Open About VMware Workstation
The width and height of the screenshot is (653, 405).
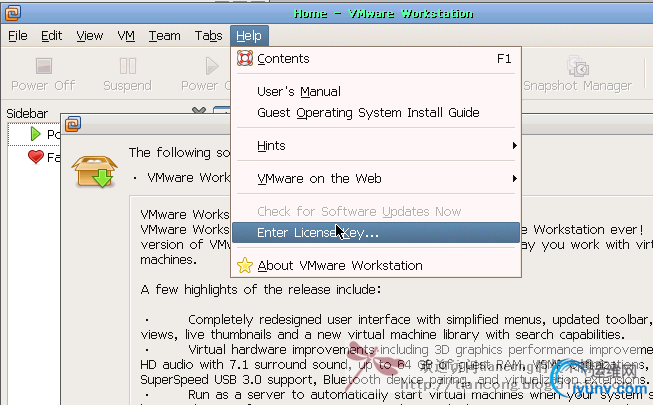click(376, 265)
